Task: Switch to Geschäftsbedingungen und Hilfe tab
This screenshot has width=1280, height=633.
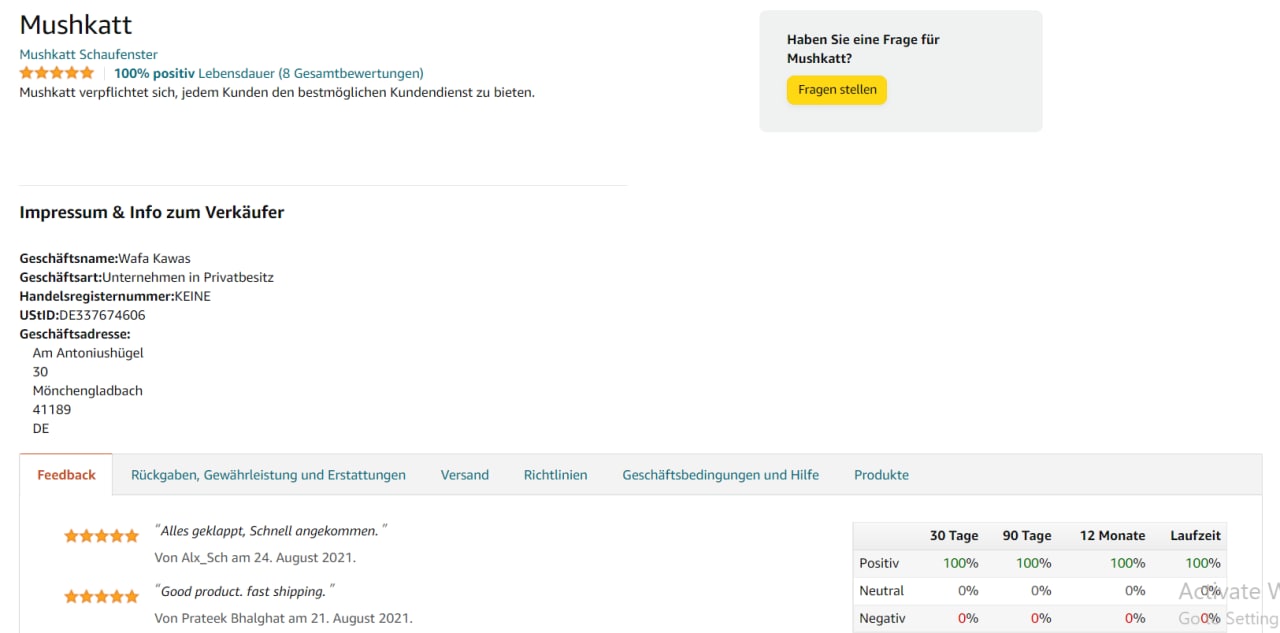Action: point(721,475)
